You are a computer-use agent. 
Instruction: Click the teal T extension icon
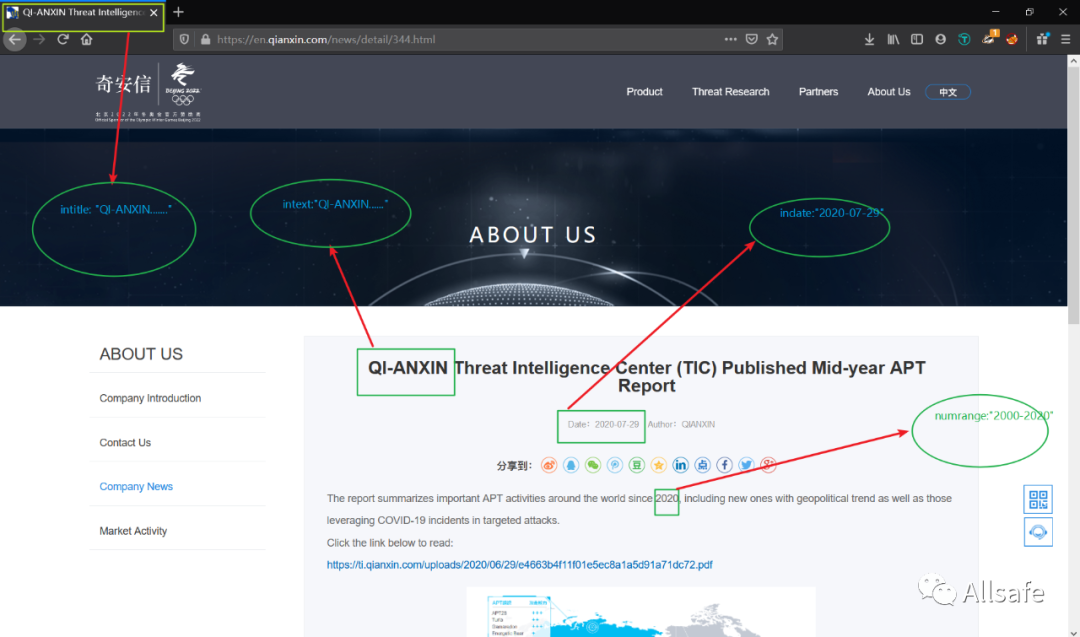(x=964, y=39)
